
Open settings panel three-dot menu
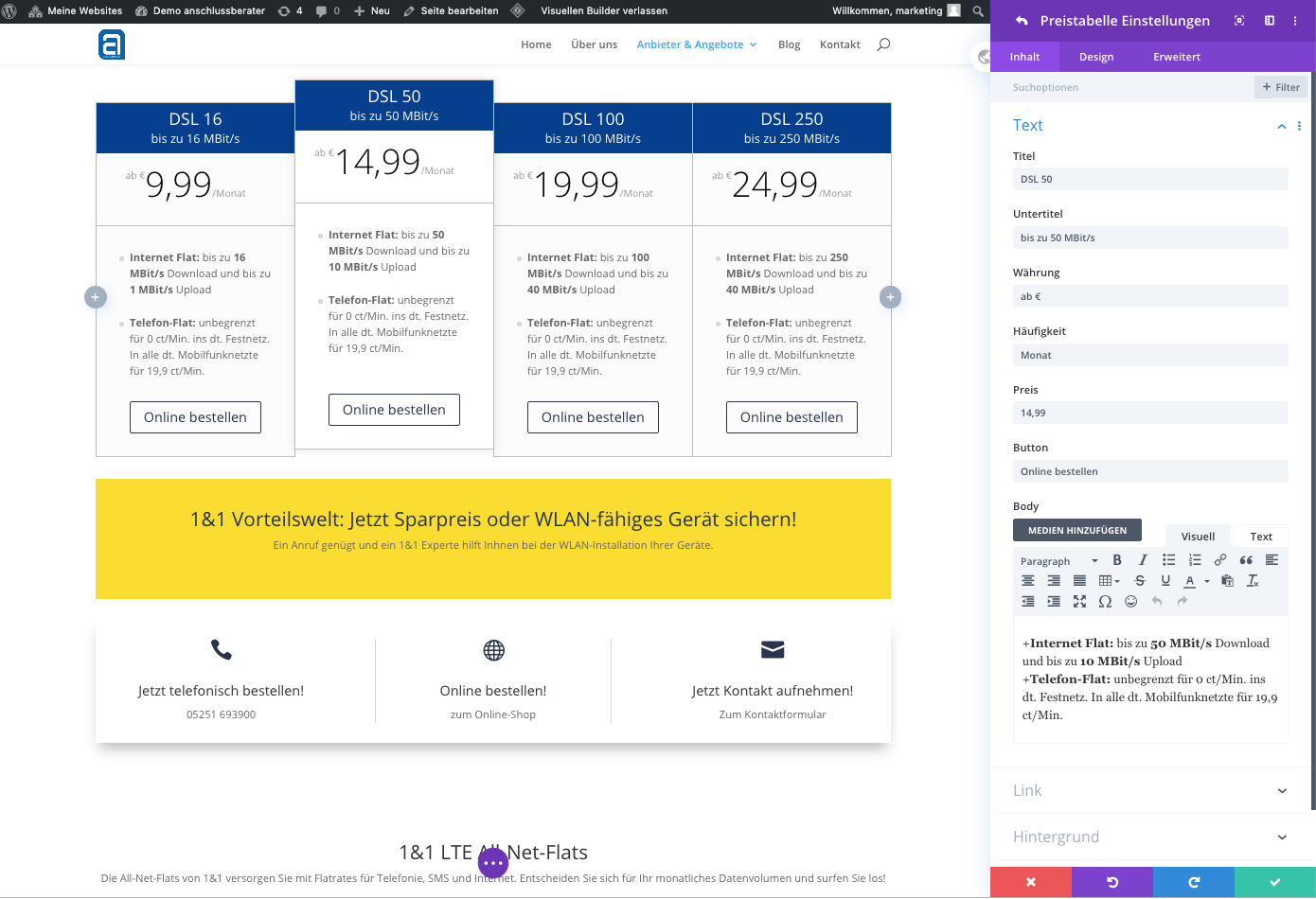pos(1295,21)
